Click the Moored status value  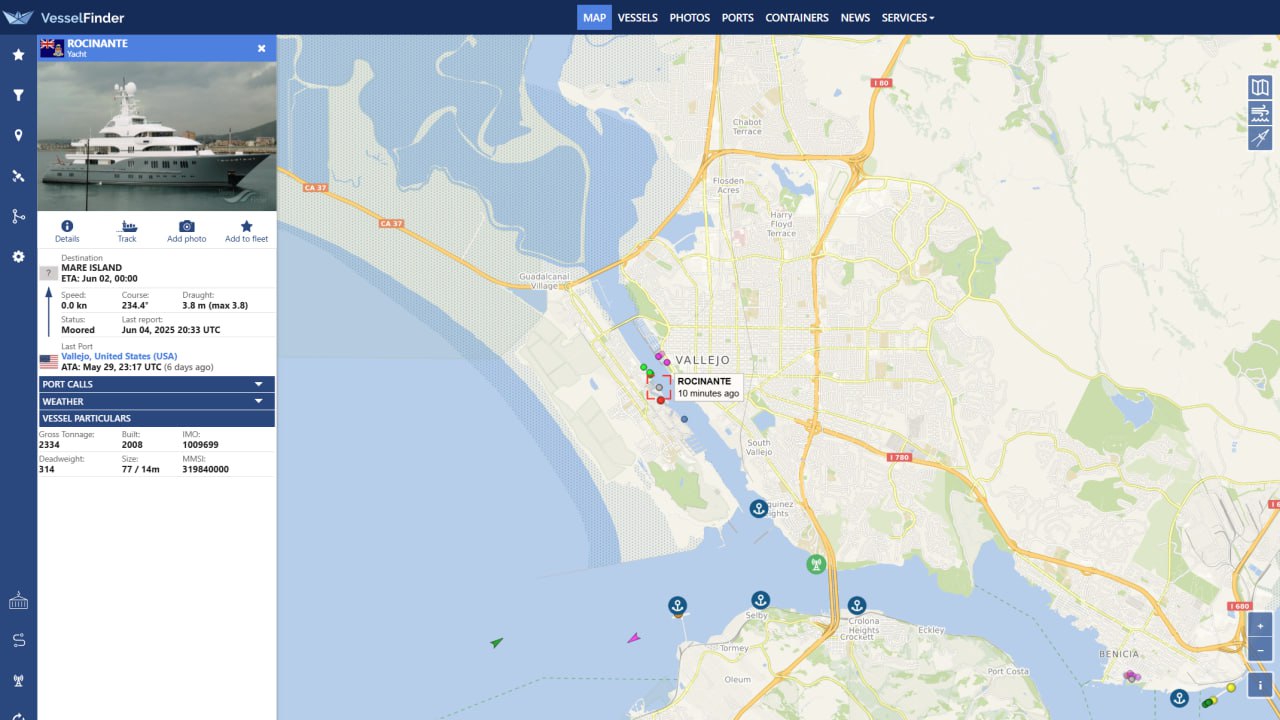(x=78, y=330)
